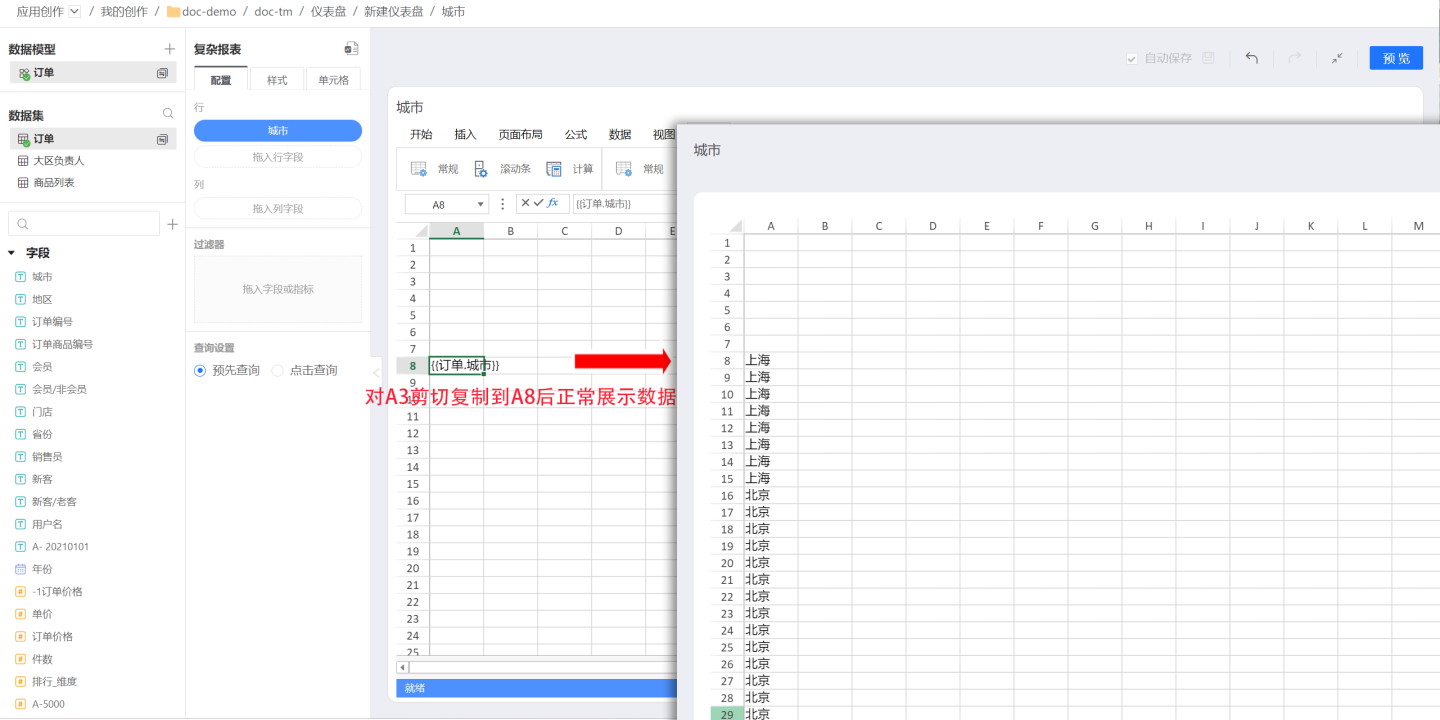Click the 就绪 status bar text
This screenshot has width=1440, height=720.
point(415,688)
